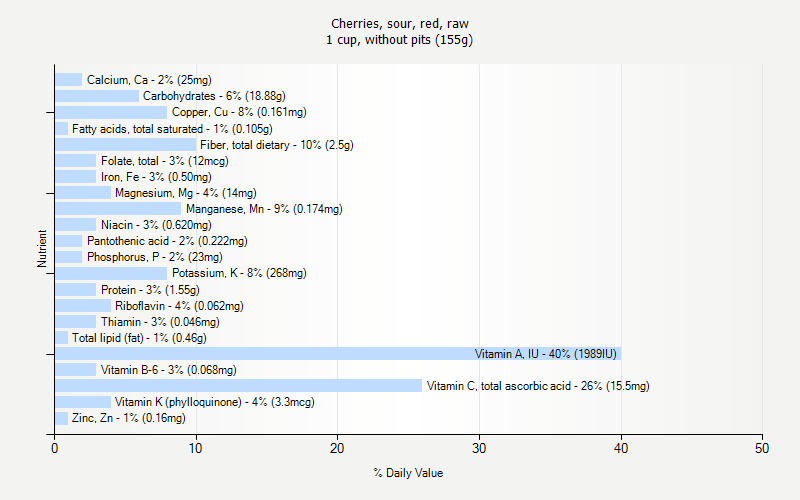Click the Copper bar in the chart
The height and width of the screenshot is (500, 800).
pyautogui.click(x=111, y=112)
